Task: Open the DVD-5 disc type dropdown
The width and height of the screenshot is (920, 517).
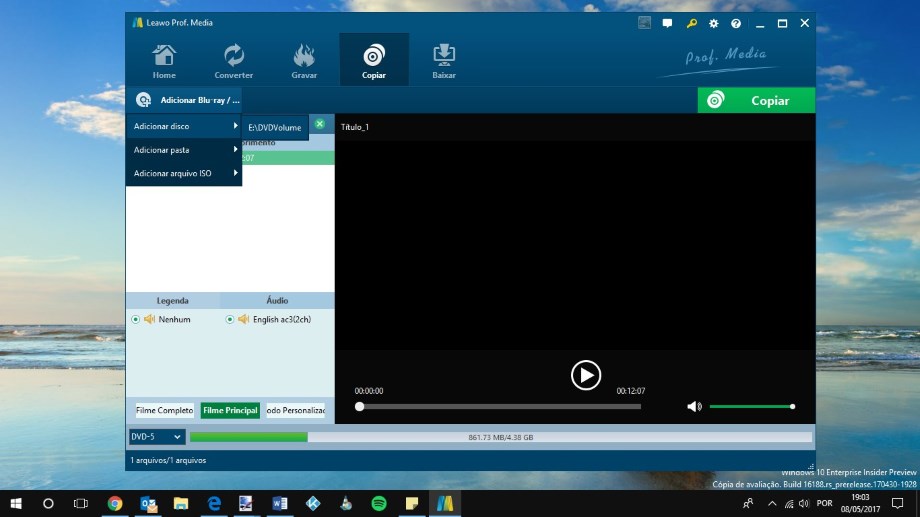Action: (x=157, y=436)
